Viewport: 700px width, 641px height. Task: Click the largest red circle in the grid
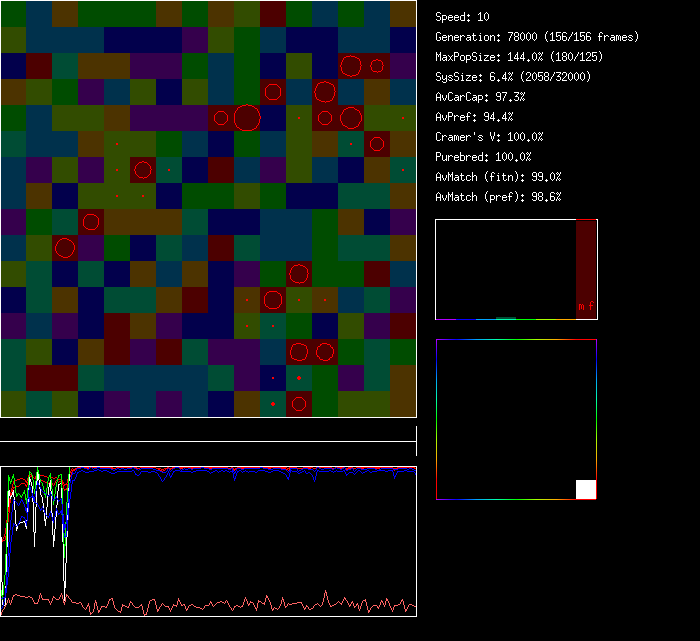point(247,118)
